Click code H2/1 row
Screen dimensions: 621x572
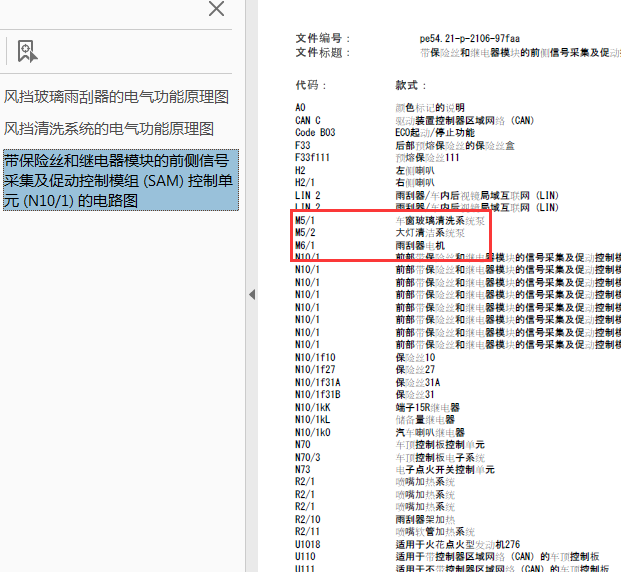(305, 183)
